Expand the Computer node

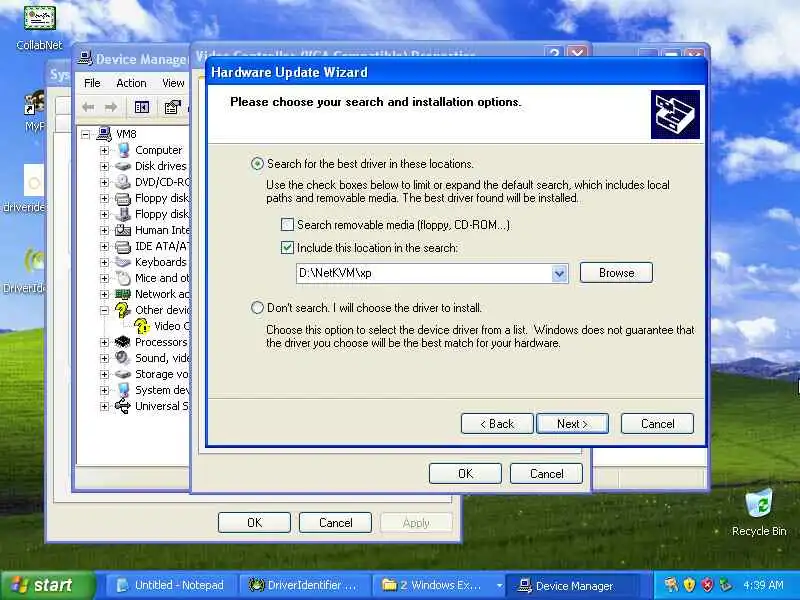pyautogui.click(x=105, y=150)
